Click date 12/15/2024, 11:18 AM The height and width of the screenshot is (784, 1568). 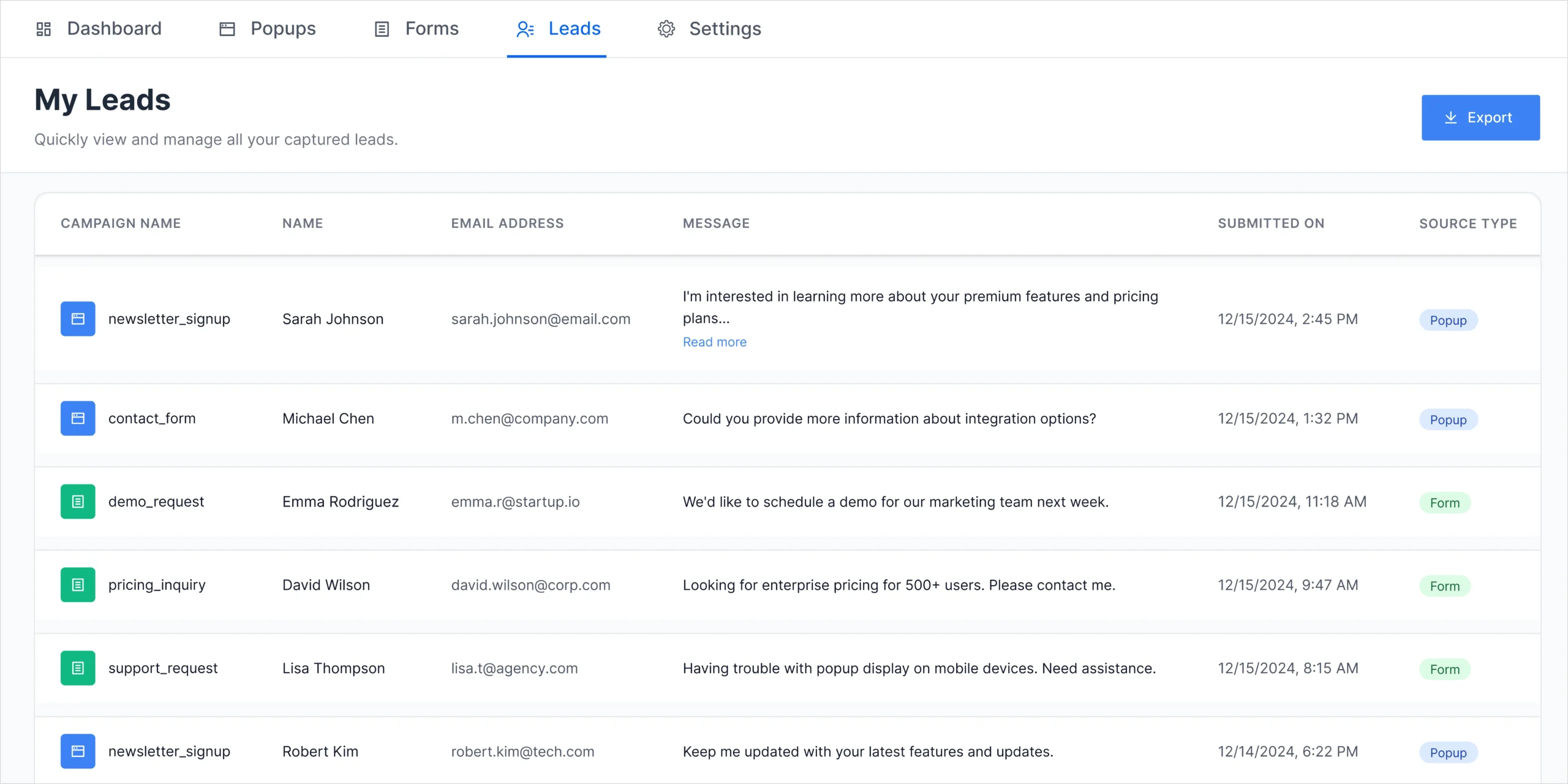(x=1292, y=502)
